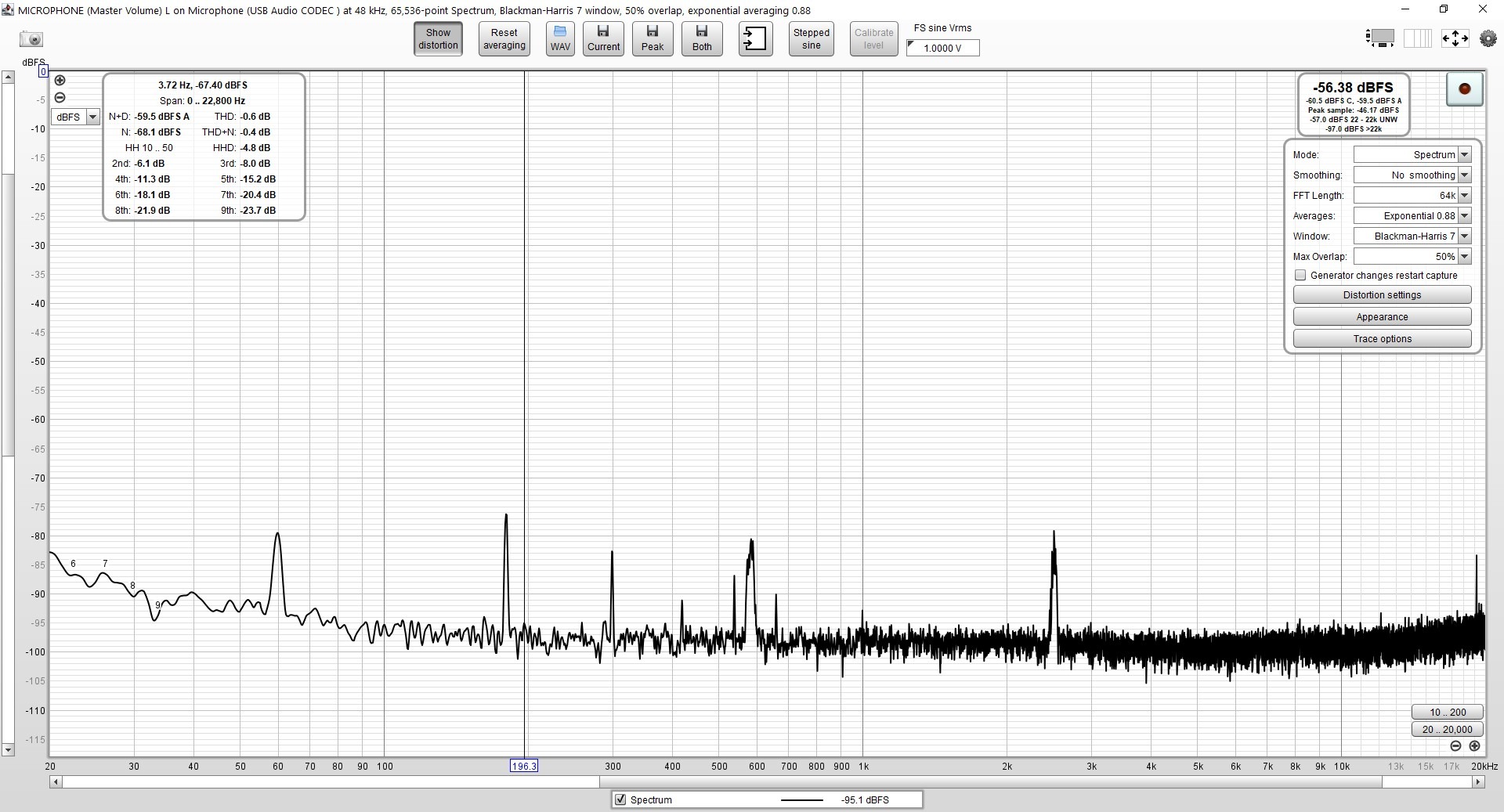This screenshot has width=1504, height=812.
Task: Zoom in vertical axis plus icon
Action: [x=60, y=81]
